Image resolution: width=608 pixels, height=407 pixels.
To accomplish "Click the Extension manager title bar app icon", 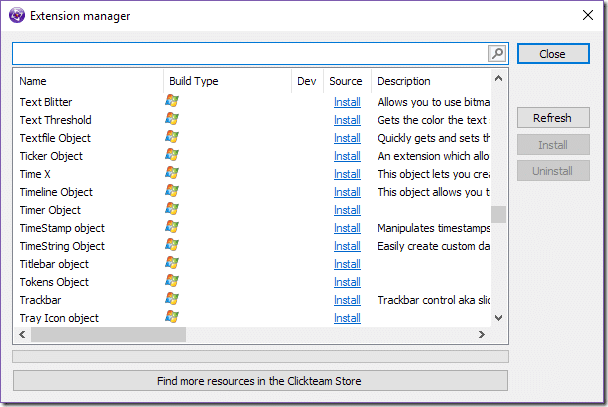I will click(x=17, y=16).
